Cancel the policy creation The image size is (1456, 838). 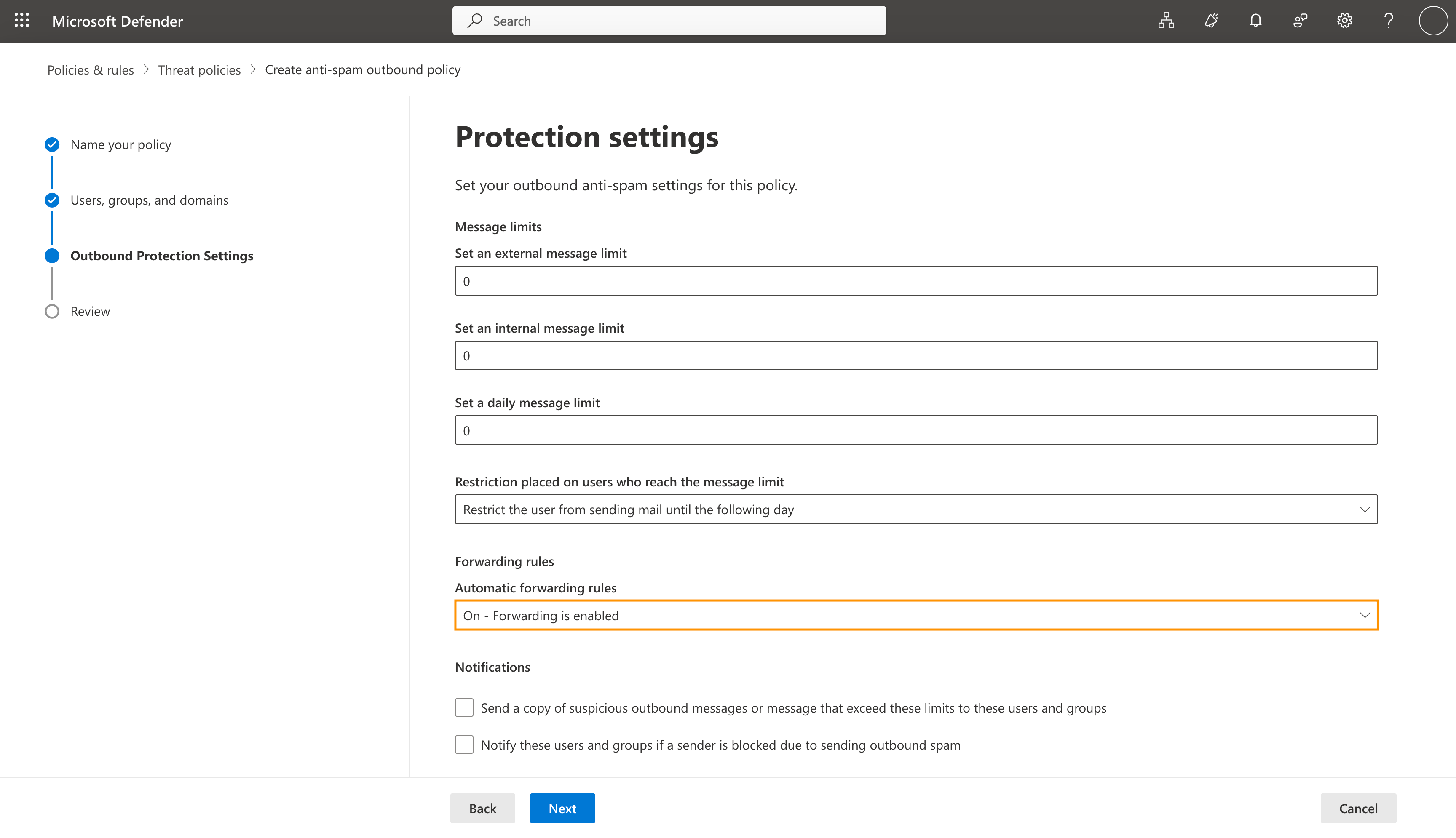pos(1358,808)
